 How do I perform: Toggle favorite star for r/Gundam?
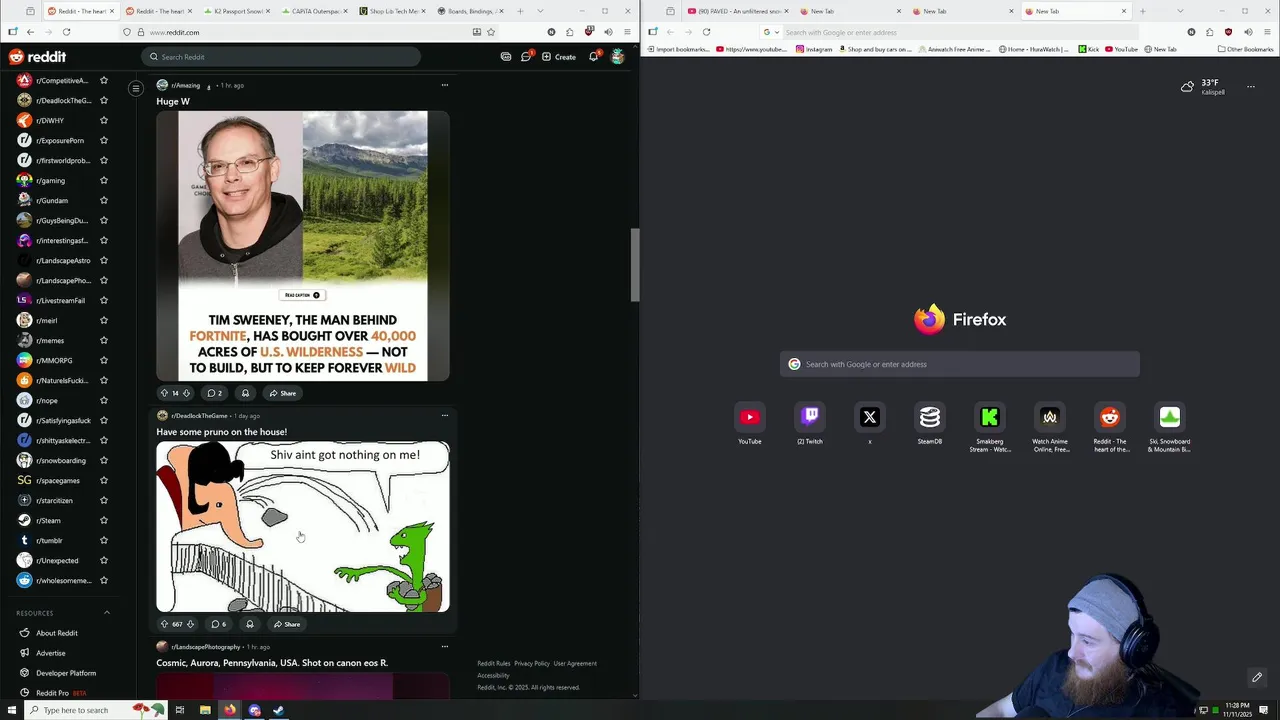point(104,200)
